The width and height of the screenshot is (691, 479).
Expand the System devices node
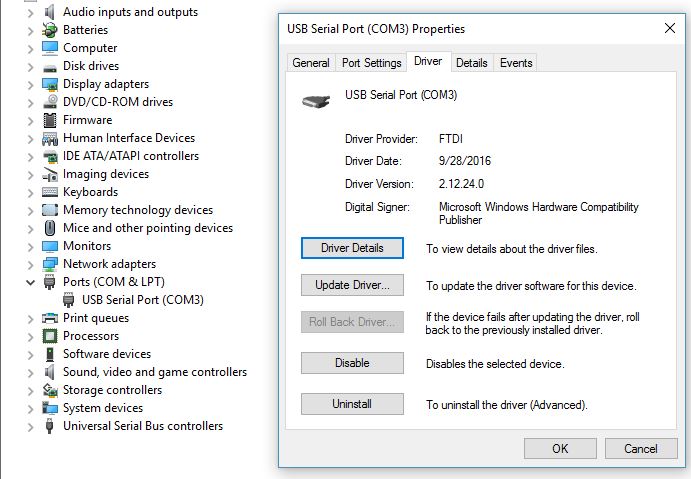(x=30, y=408)
